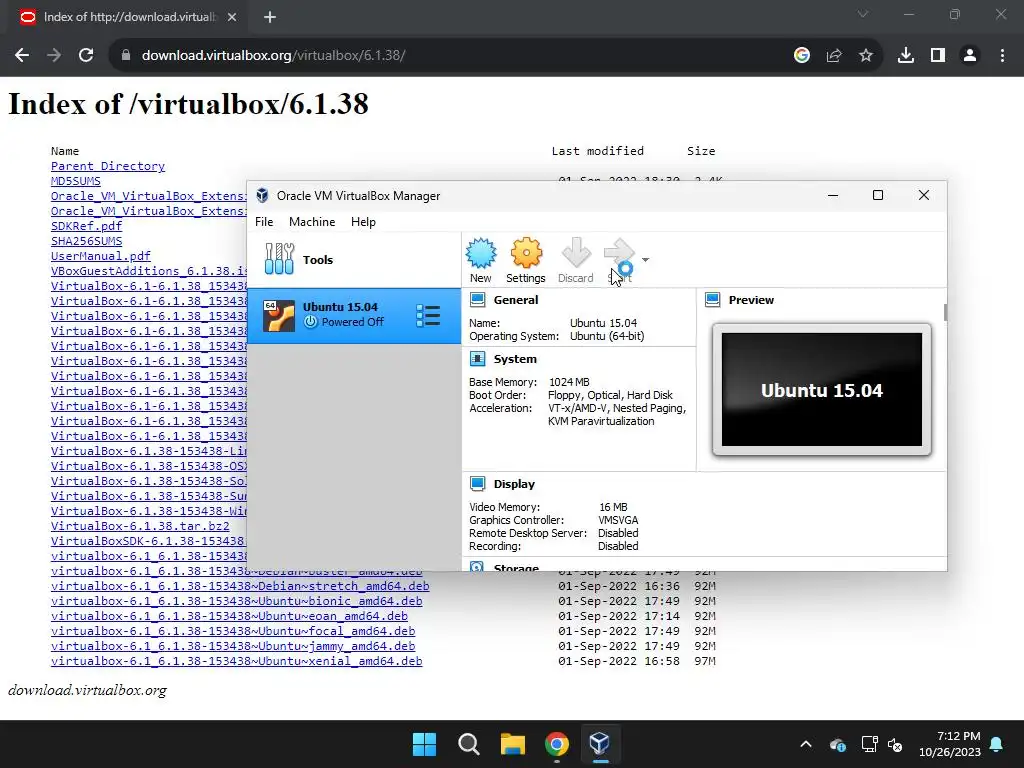
Task: Open a new Chrome tab
Action: [x=270, y=18]
